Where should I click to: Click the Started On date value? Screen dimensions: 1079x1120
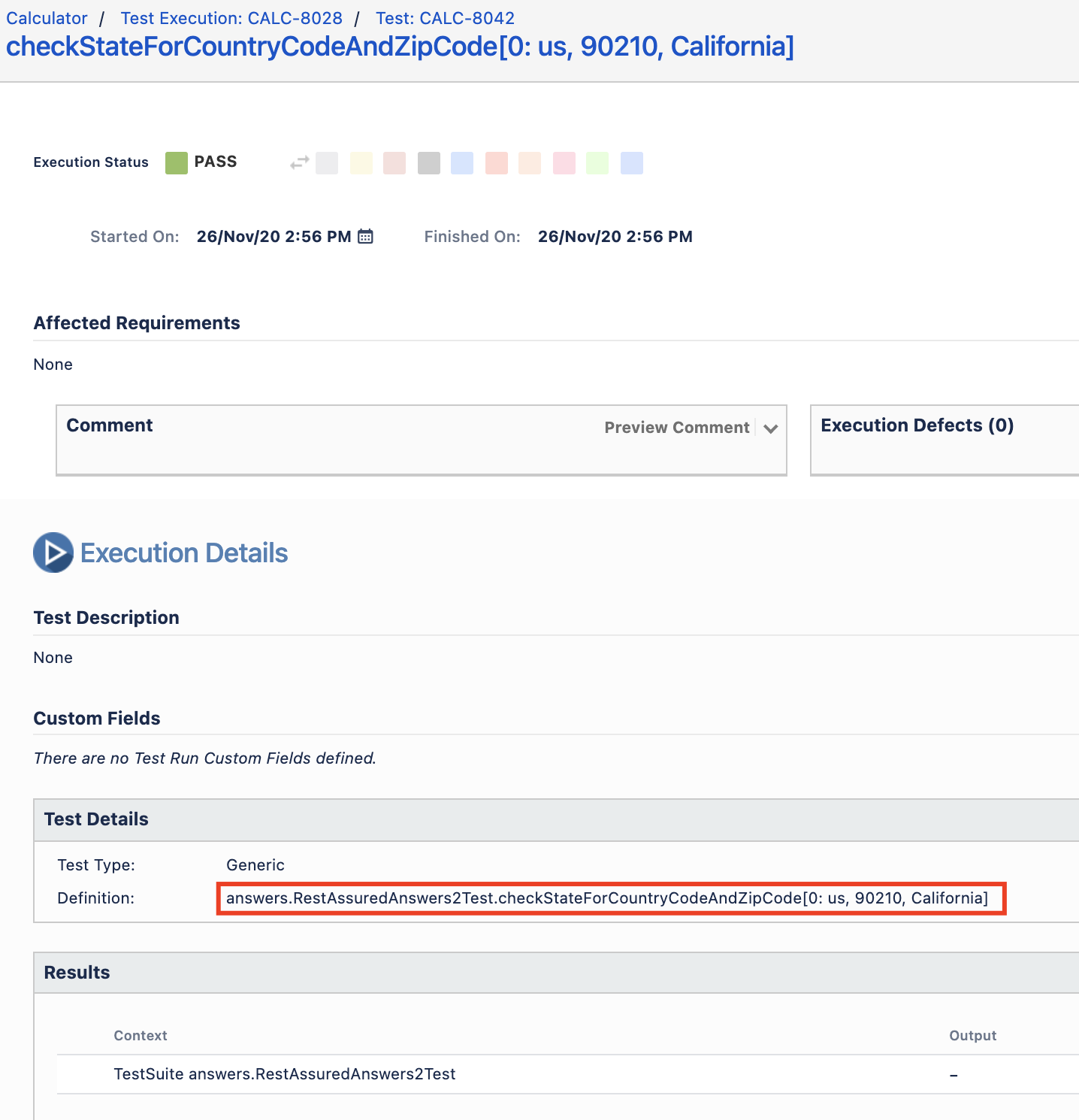[x=274, y=237]
